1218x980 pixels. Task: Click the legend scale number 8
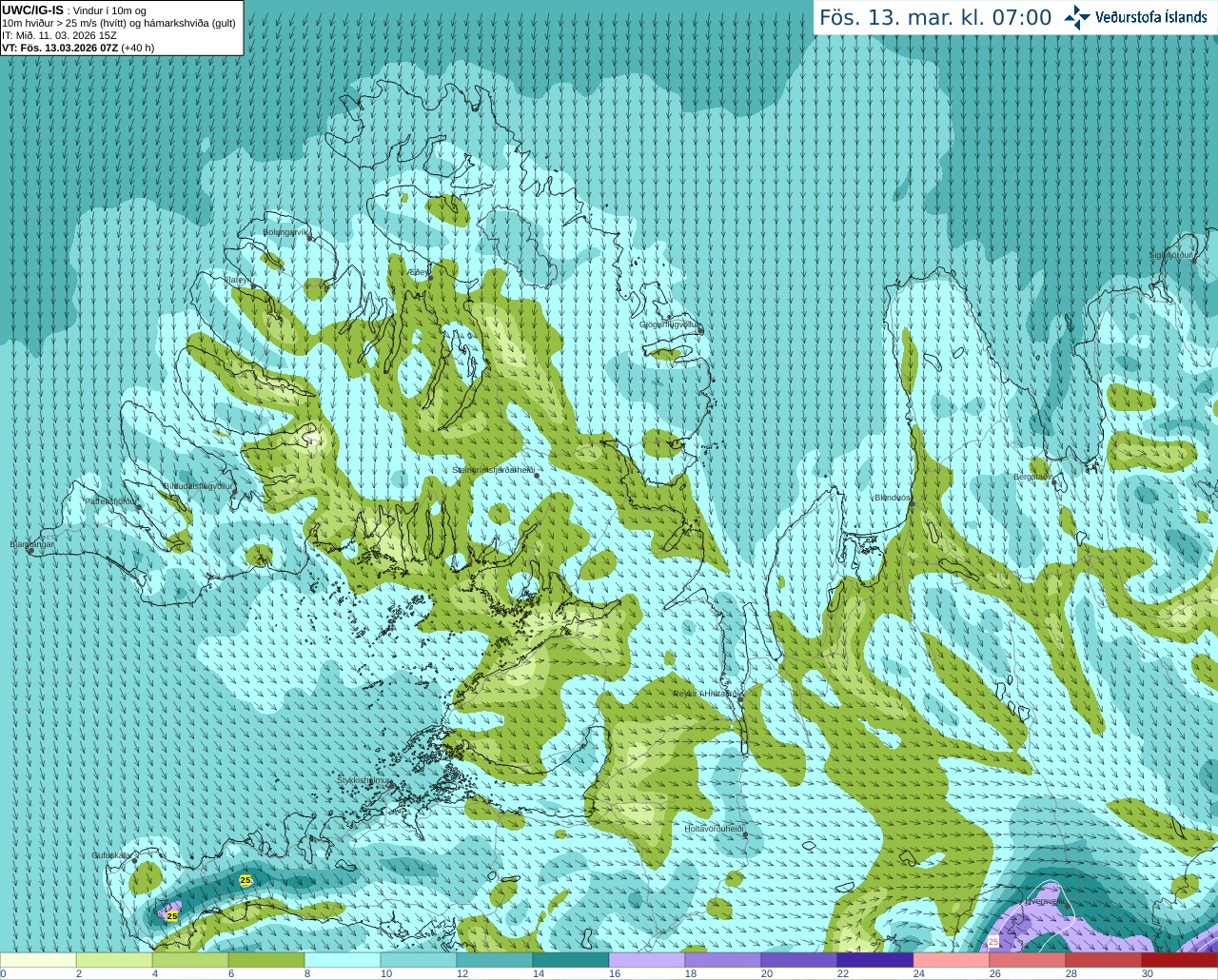307,973
